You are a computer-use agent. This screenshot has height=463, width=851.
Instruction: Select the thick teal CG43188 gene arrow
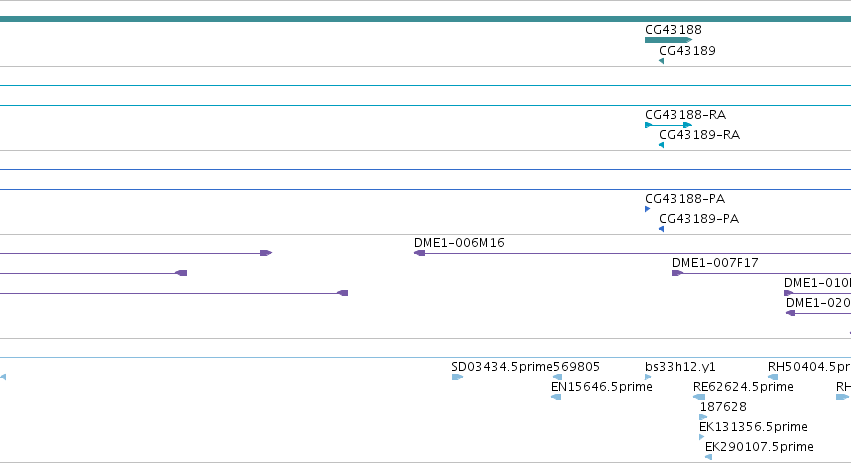(669, 40)
